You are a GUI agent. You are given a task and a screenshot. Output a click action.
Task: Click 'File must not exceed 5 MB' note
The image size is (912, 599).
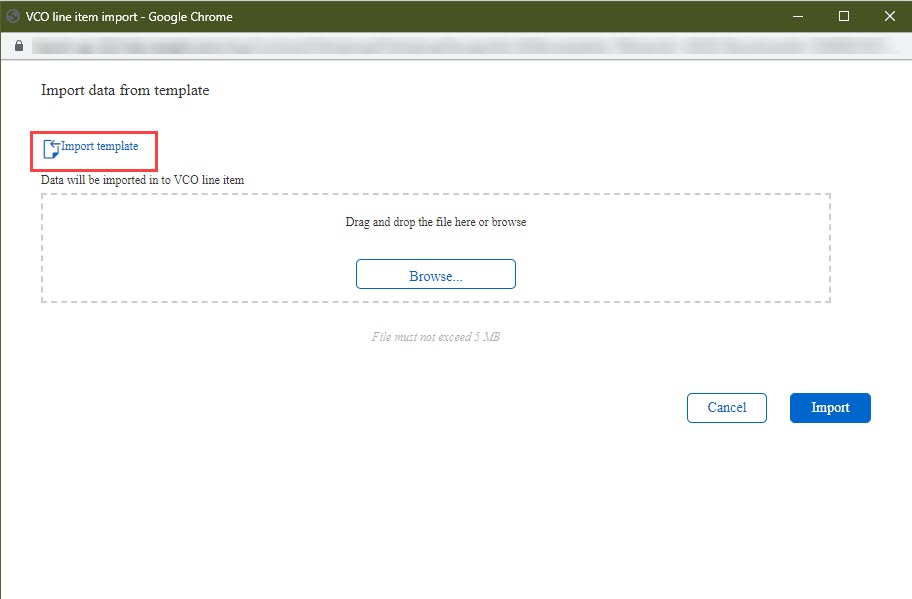click(x=436, y=337)
